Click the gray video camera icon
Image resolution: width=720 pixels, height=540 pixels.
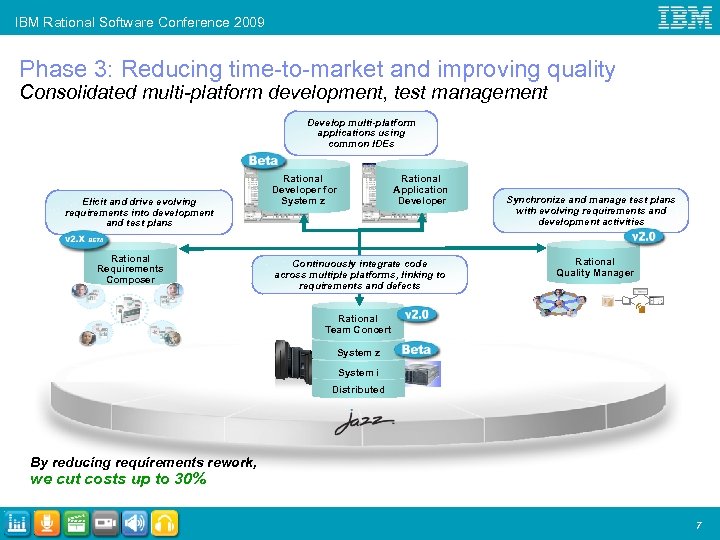coord(105,523)
